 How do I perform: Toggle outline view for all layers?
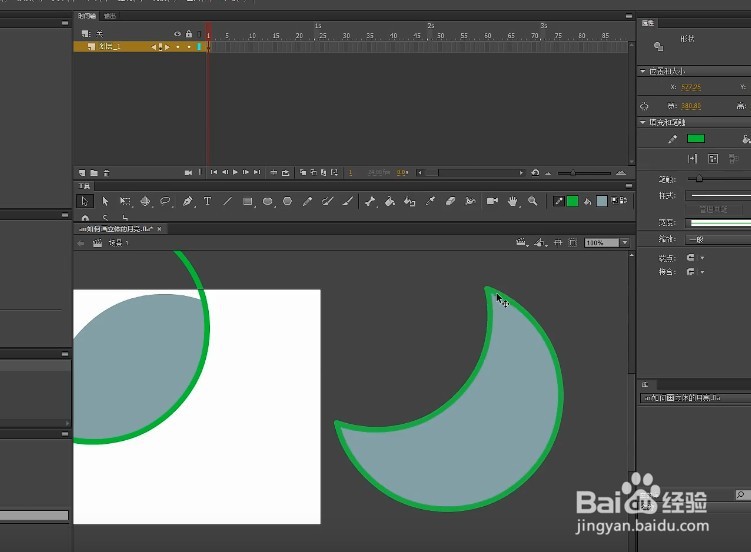click(199, 34)
